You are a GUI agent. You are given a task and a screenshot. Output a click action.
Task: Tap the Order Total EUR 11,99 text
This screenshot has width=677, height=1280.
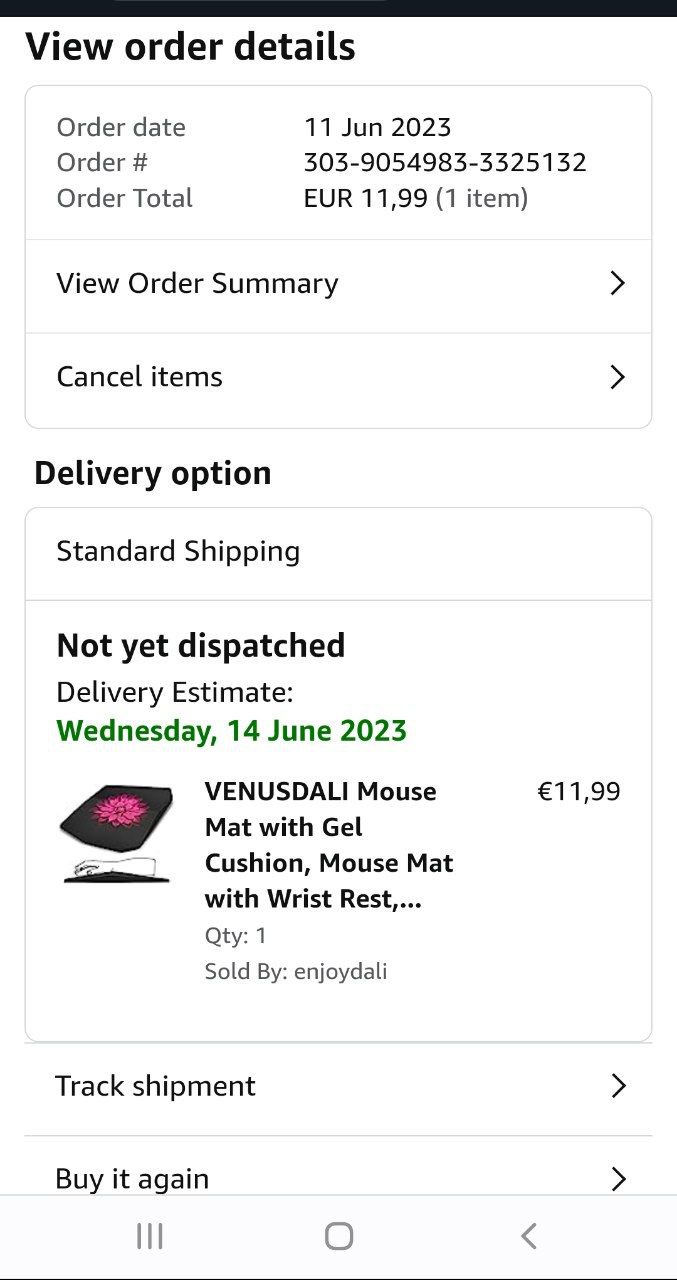click(x=415, y=198)
